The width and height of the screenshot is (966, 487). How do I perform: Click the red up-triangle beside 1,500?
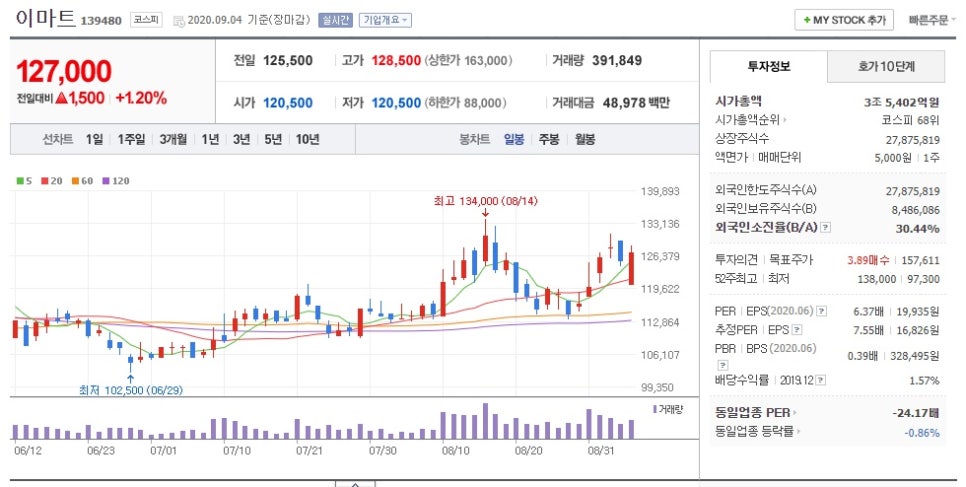[61, 97]
